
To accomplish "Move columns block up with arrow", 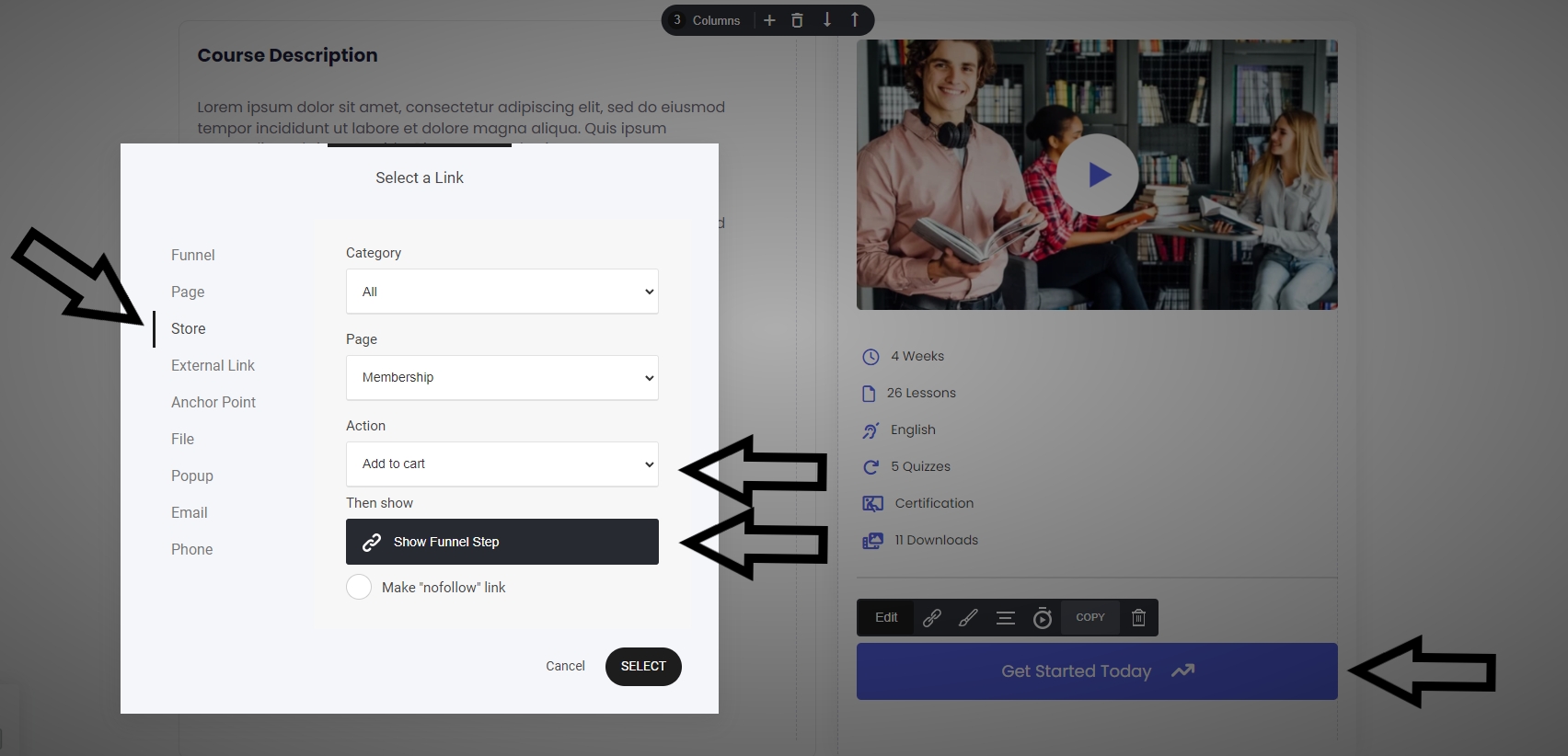I will 854,20.
